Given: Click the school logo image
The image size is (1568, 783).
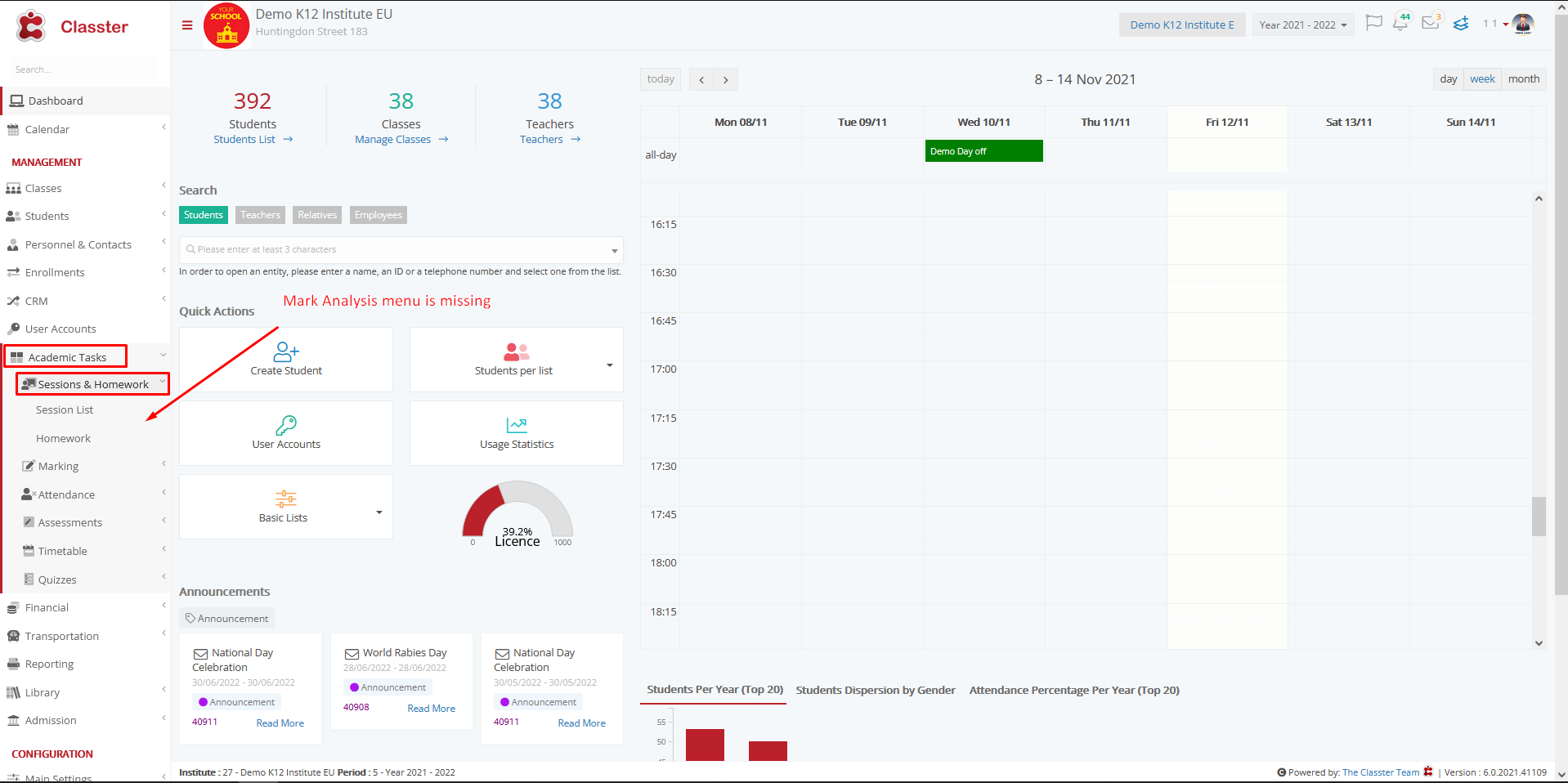Looking at the screenshot, I should click(226, 26).
